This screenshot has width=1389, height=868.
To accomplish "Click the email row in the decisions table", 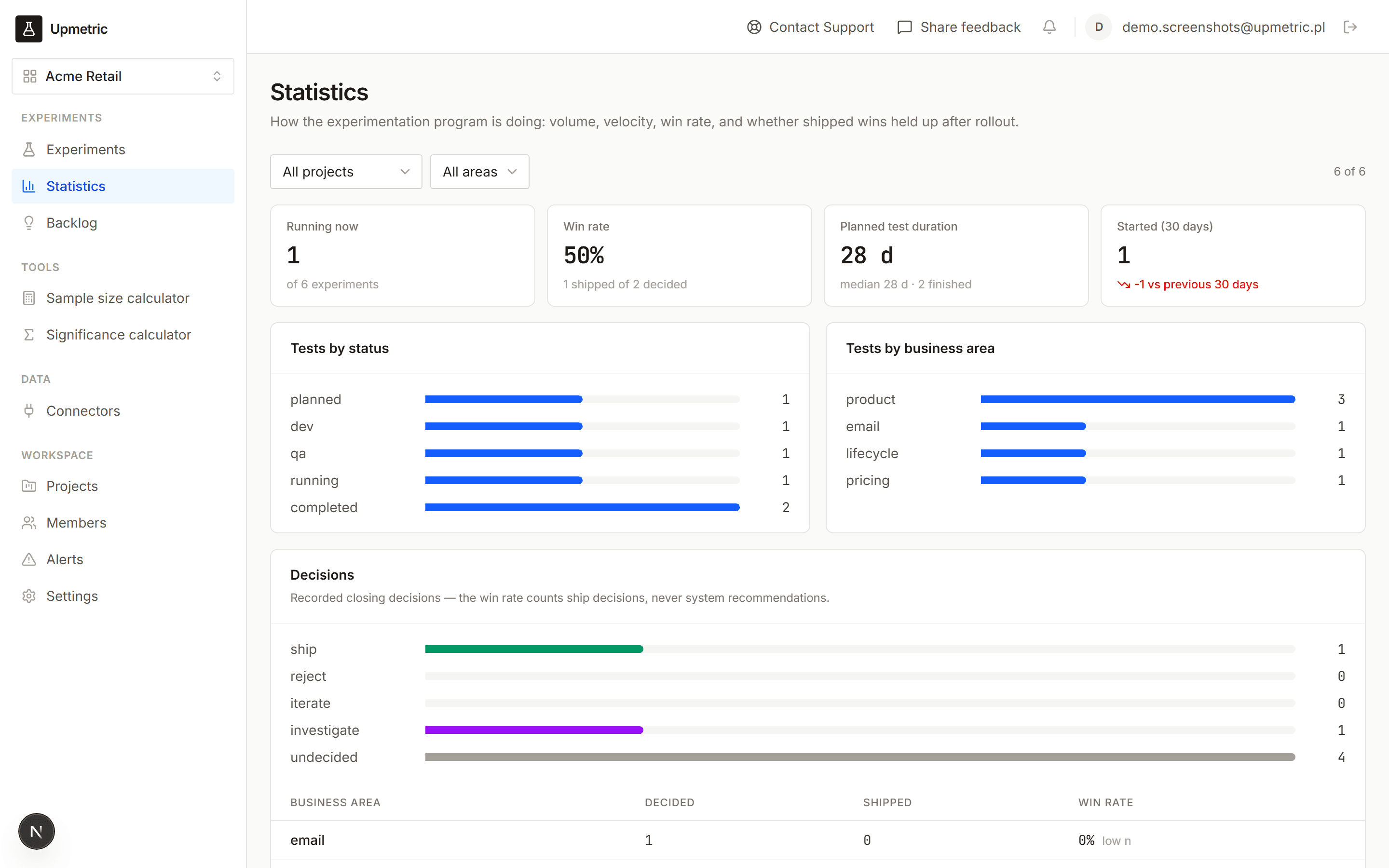I will [x=817, y=840].
